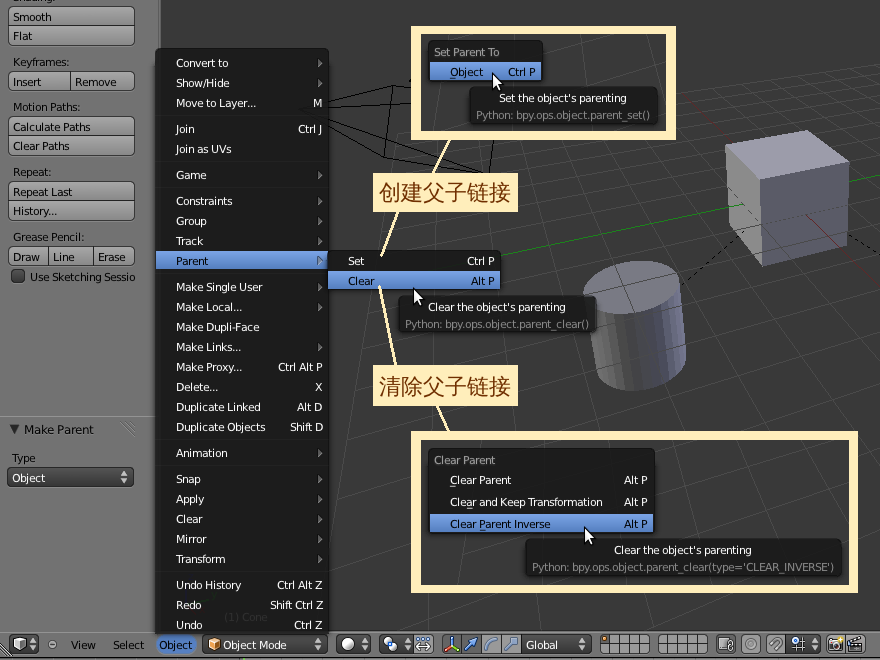Open History... button
Screen dimensions: 880x660
pos(71,211)
